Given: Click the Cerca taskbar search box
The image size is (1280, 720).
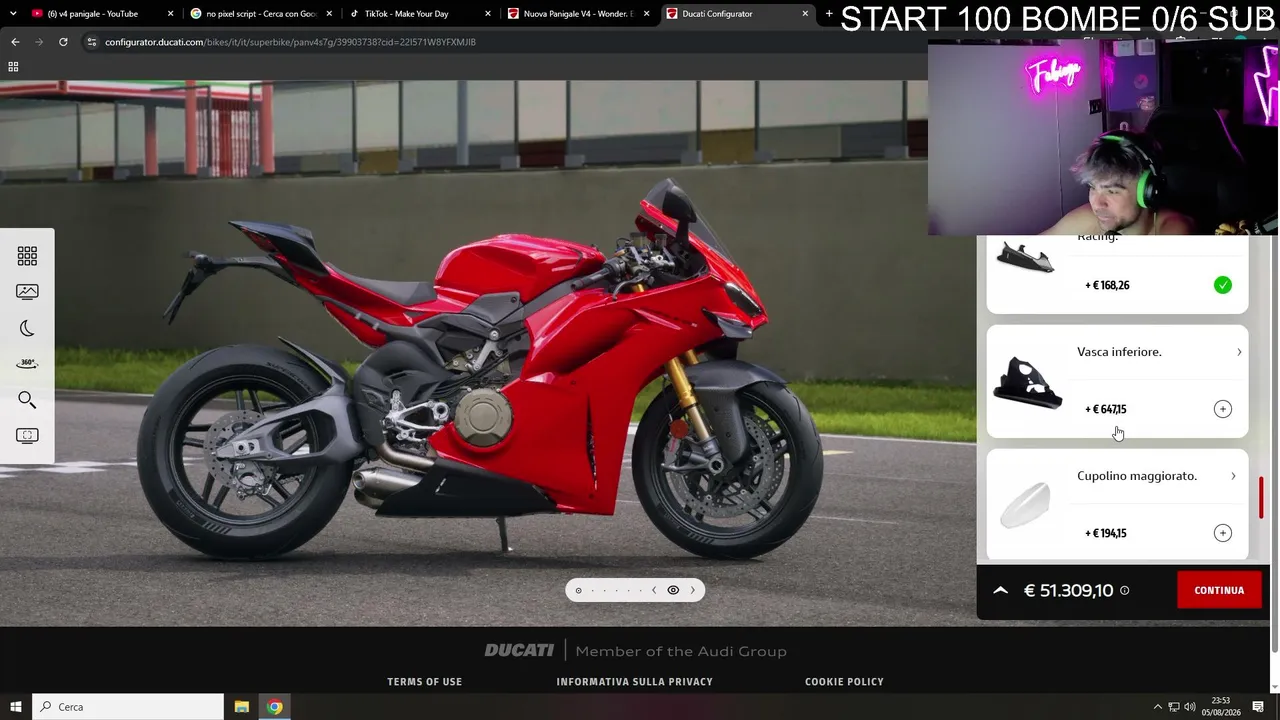Looking at the screenshot, I should [x=128, y=707].
